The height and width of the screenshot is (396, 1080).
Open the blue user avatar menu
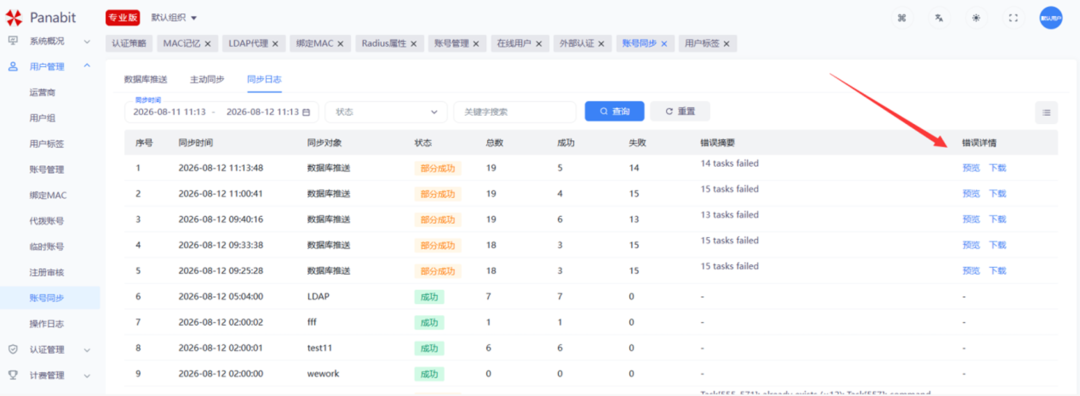click(x=1050, y=19)
